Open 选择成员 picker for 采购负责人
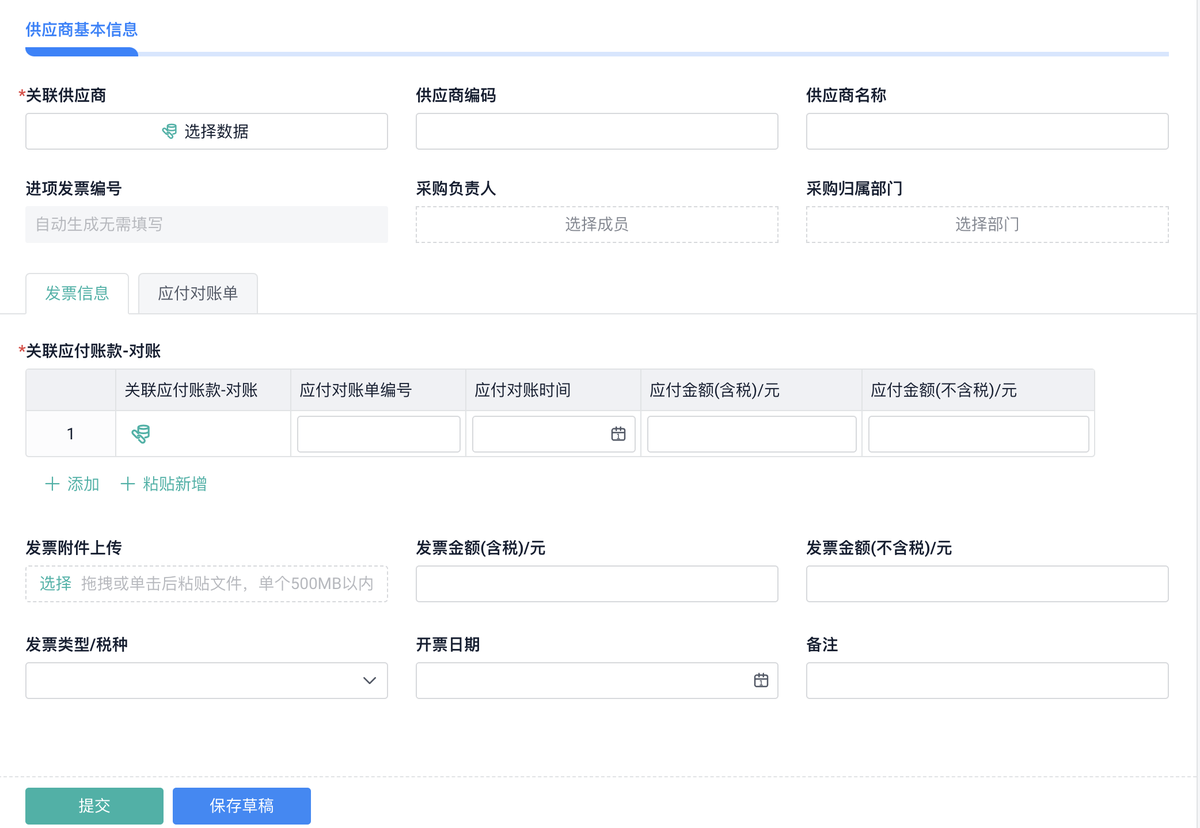 tap(597, 224)
